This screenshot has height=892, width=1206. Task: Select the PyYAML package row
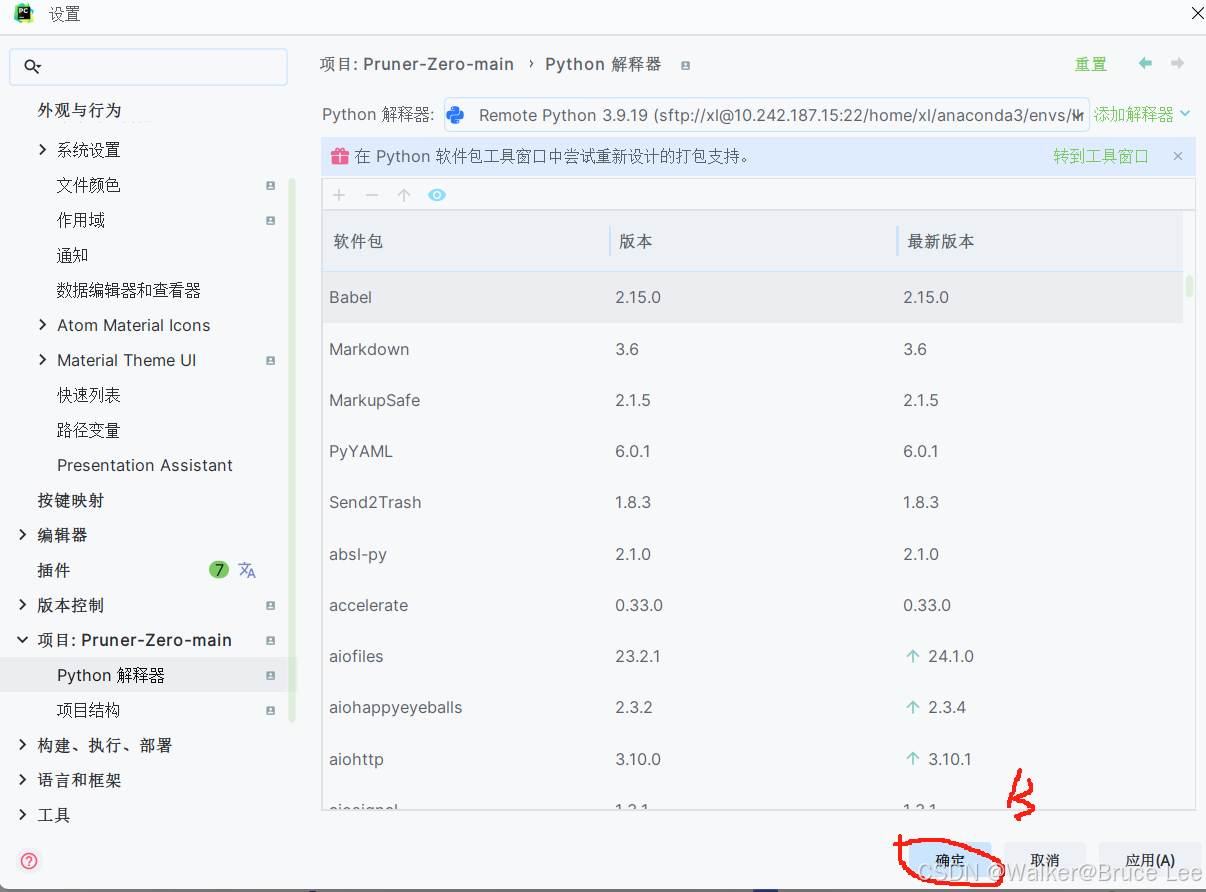click(752, 451)
